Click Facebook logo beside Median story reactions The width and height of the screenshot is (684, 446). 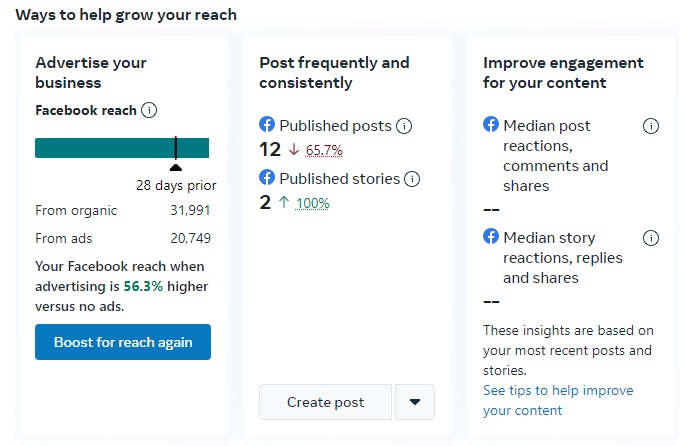point(491,237)
